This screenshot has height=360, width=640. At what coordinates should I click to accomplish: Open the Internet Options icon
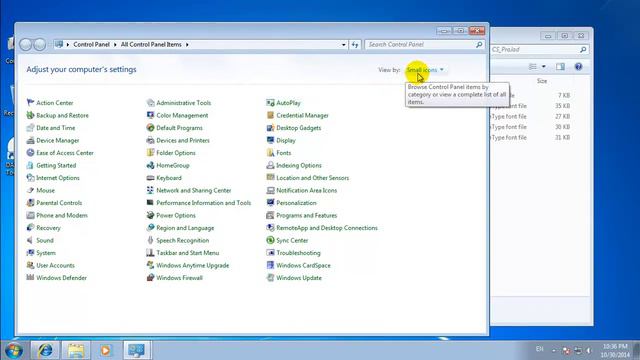point(30,178)
